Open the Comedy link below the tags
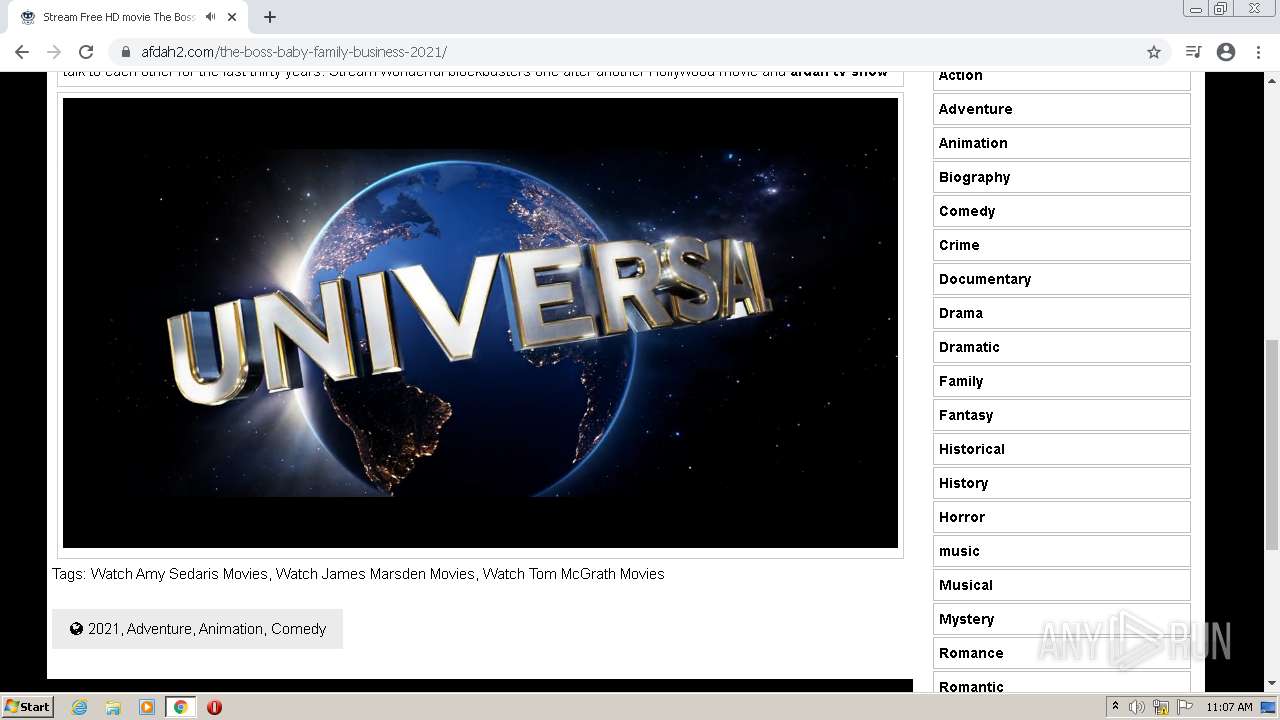The height and width of the screenshot is (720, 1280). 298,629
